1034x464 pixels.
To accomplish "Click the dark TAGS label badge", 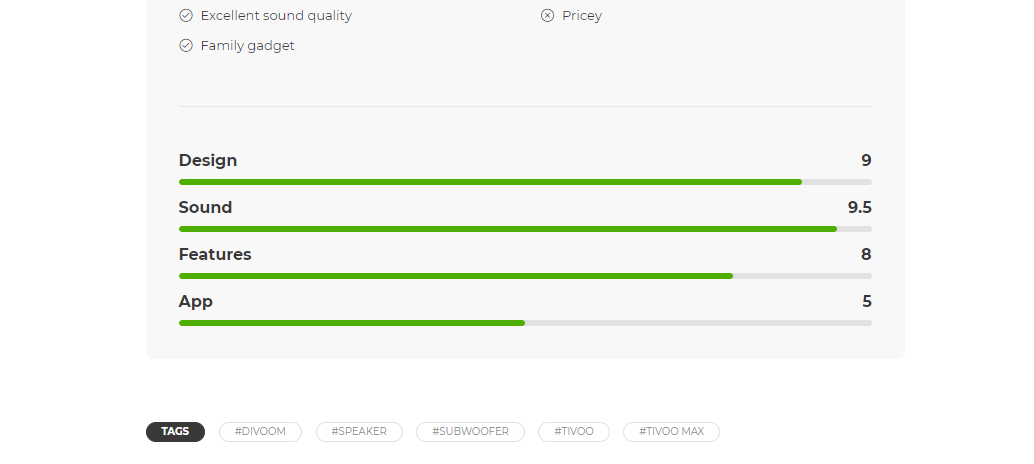I will point(175,432).
